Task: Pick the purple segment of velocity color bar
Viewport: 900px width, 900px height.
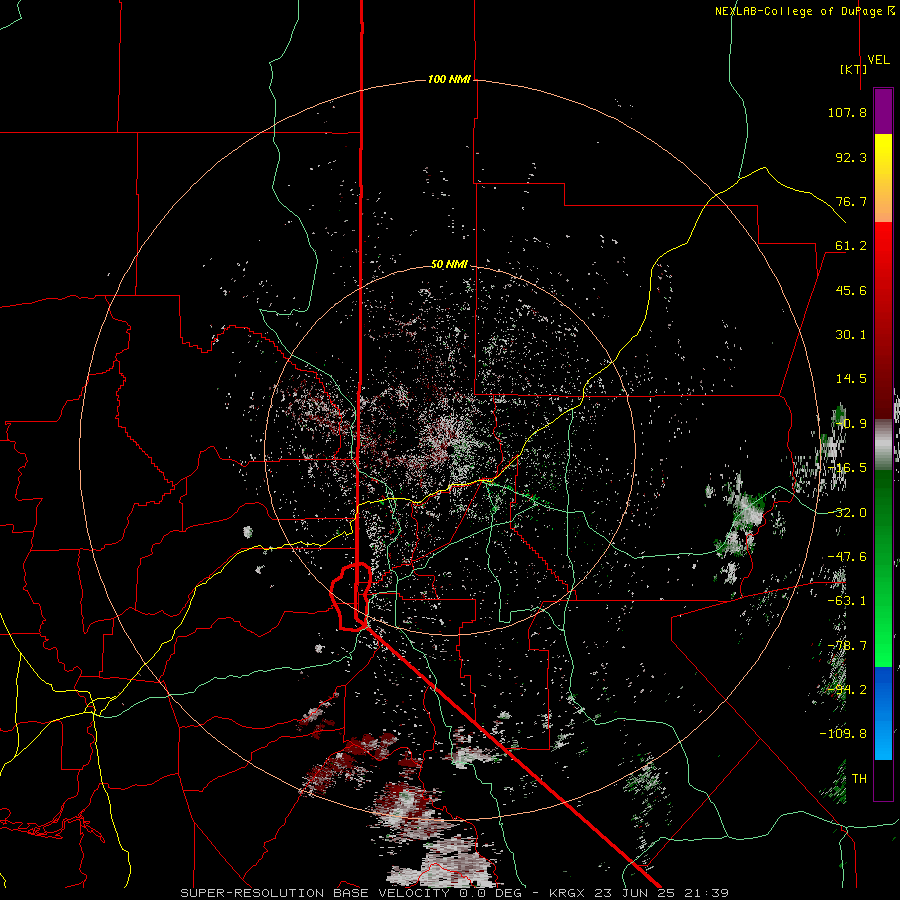Action: (x=883, y=111)
